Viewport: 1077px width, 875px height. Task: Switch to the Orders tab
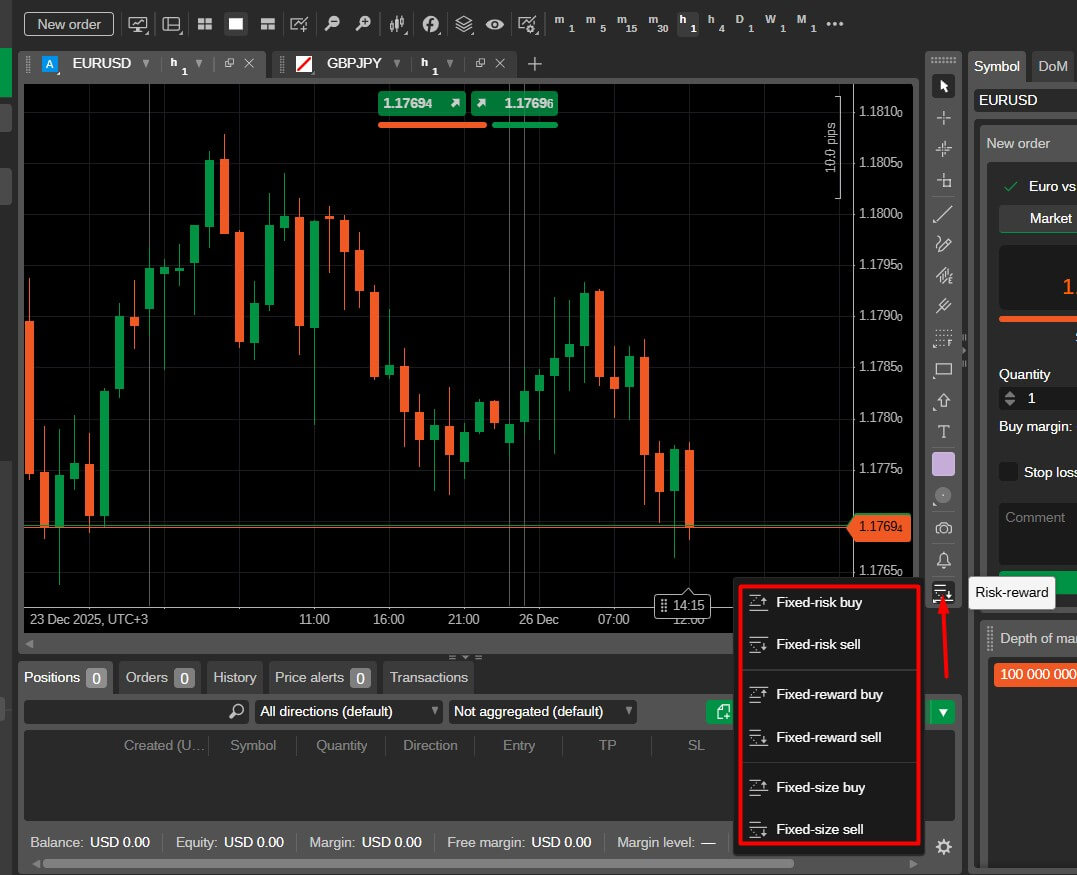(x=159, y=678)
